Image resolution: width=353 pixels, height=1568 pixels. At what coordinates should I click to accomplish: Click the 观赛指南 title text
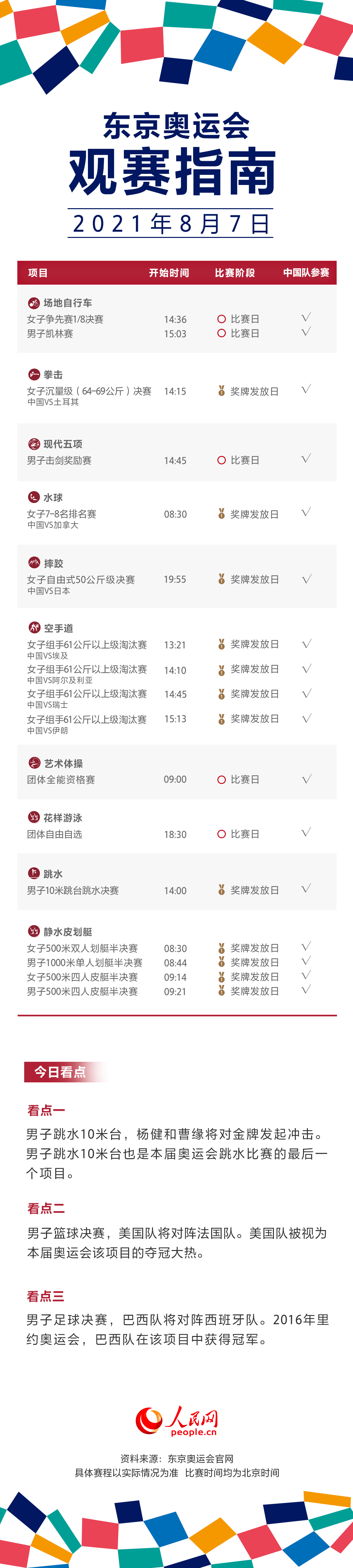(x=172, y=172)
